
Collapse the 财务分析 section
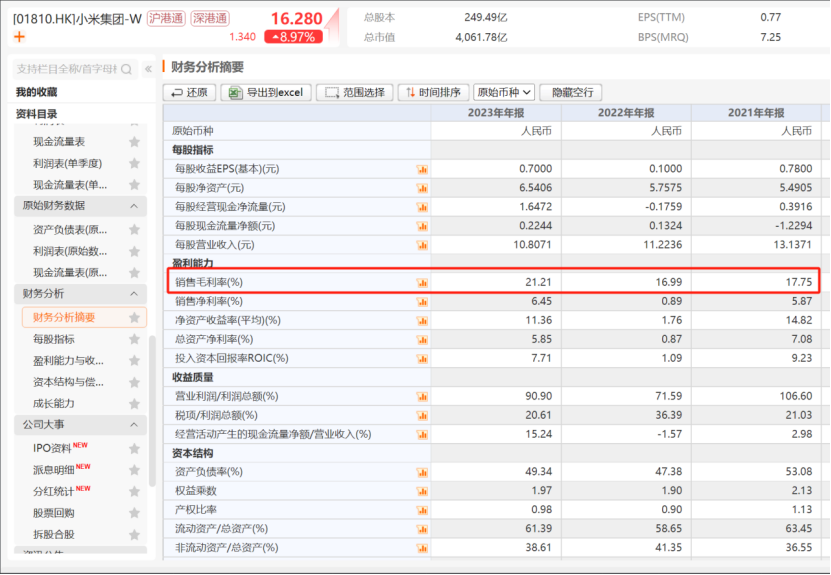(134, 294)
